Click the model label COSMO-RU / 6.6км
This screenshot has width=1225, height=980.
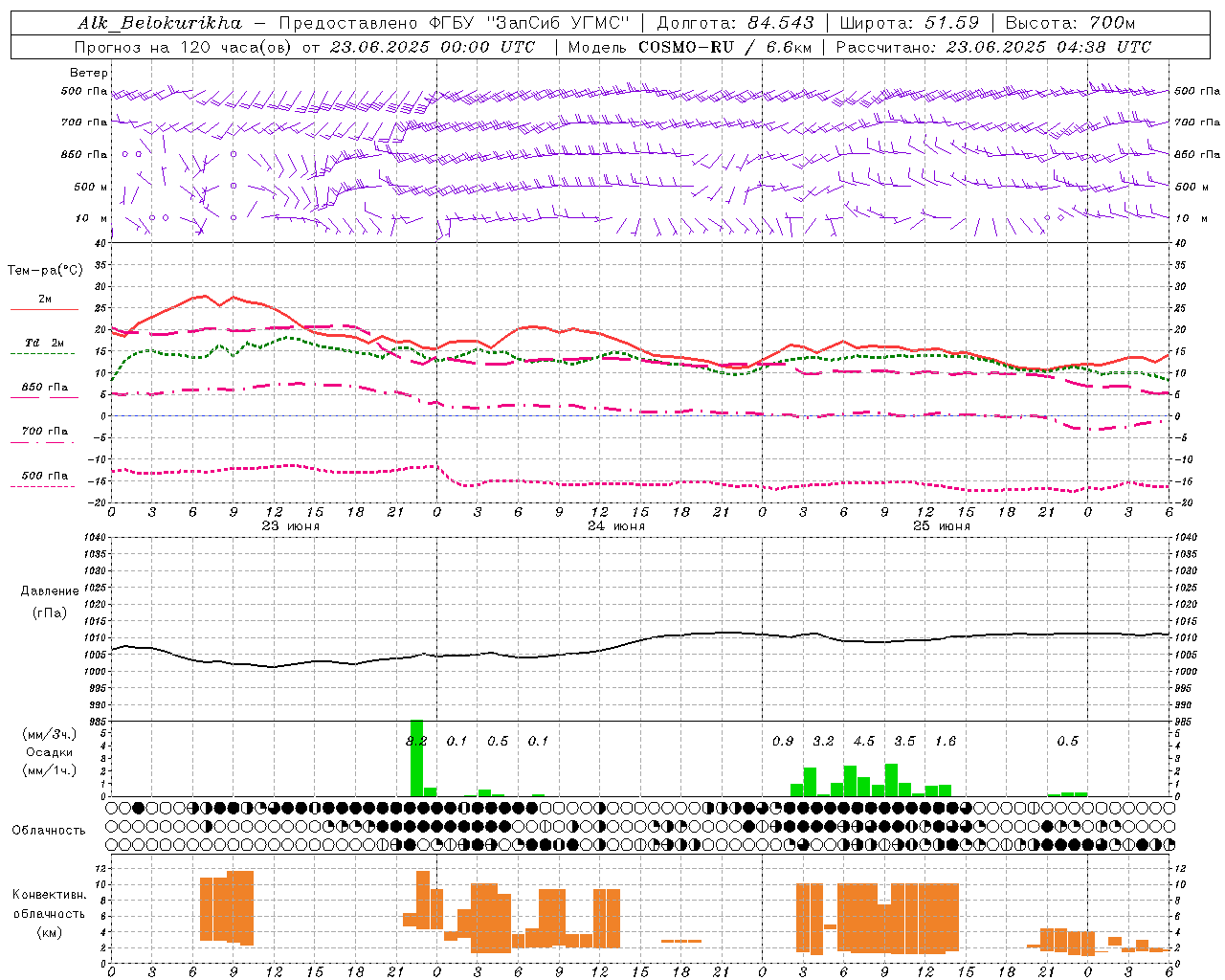[x=725, y=47]
